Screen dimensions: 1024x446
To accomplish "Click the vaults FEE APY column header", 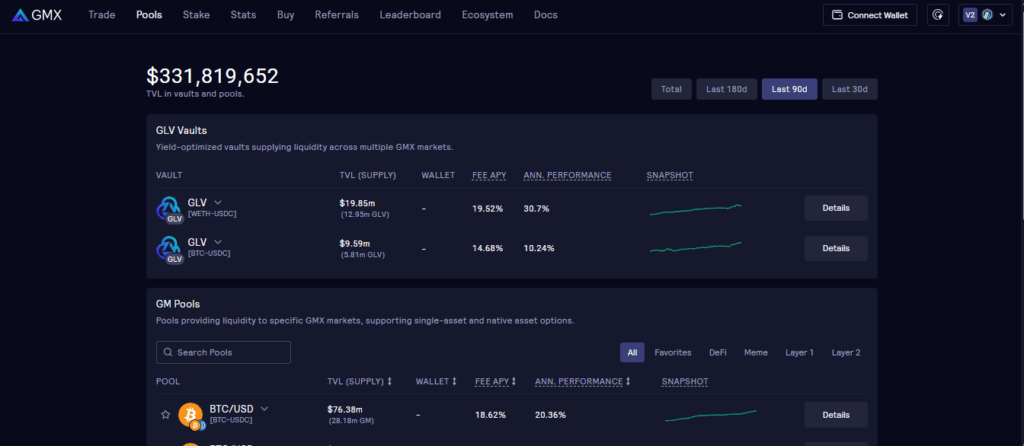I will point(488,175).
